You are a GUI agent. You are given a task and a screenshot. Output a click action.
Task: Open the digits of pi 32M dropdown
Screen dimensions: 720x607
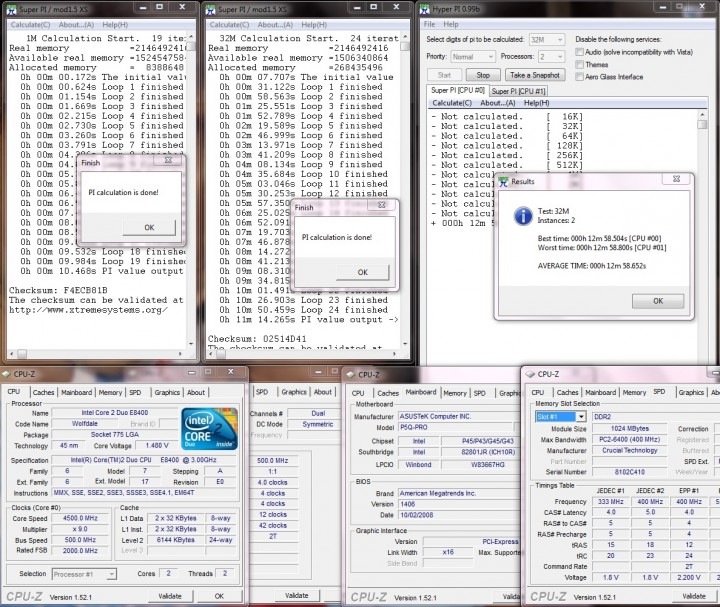point(547,40)
